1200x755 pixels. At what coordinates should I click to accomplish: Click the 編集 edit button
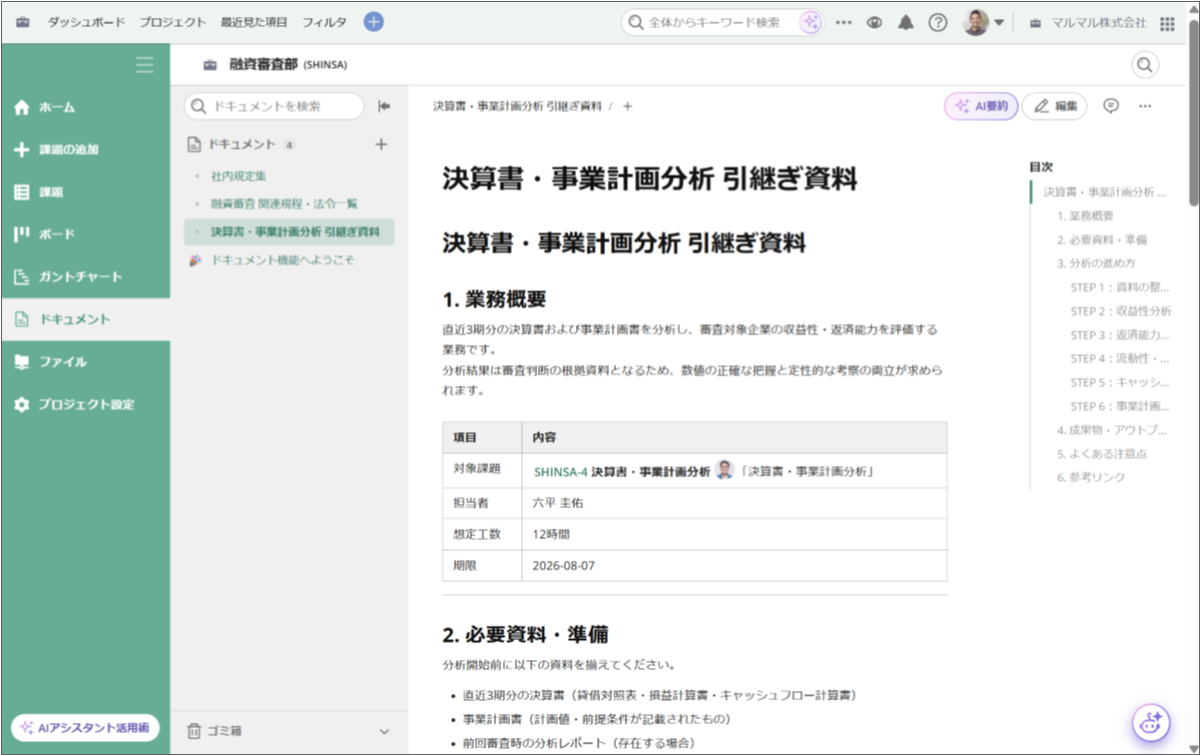[x=1055, y=106]
